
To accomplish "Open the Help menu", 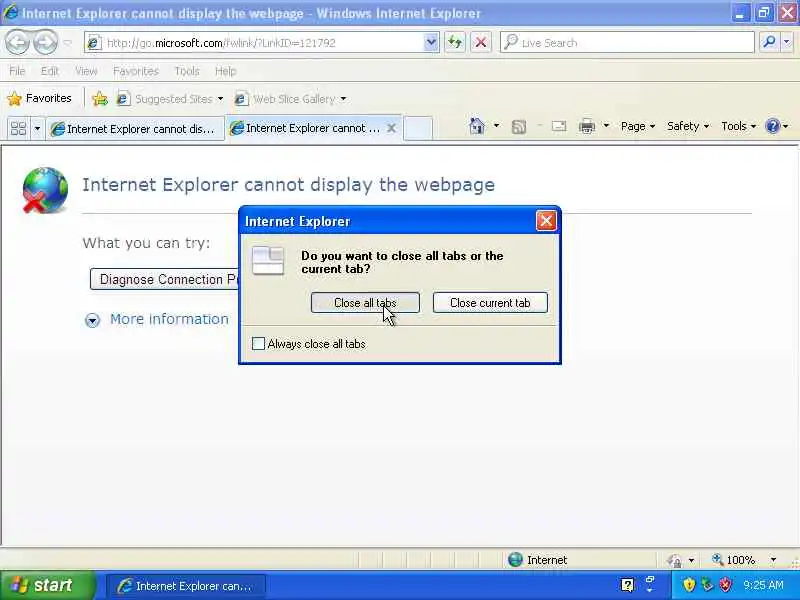I will [226, 71].
